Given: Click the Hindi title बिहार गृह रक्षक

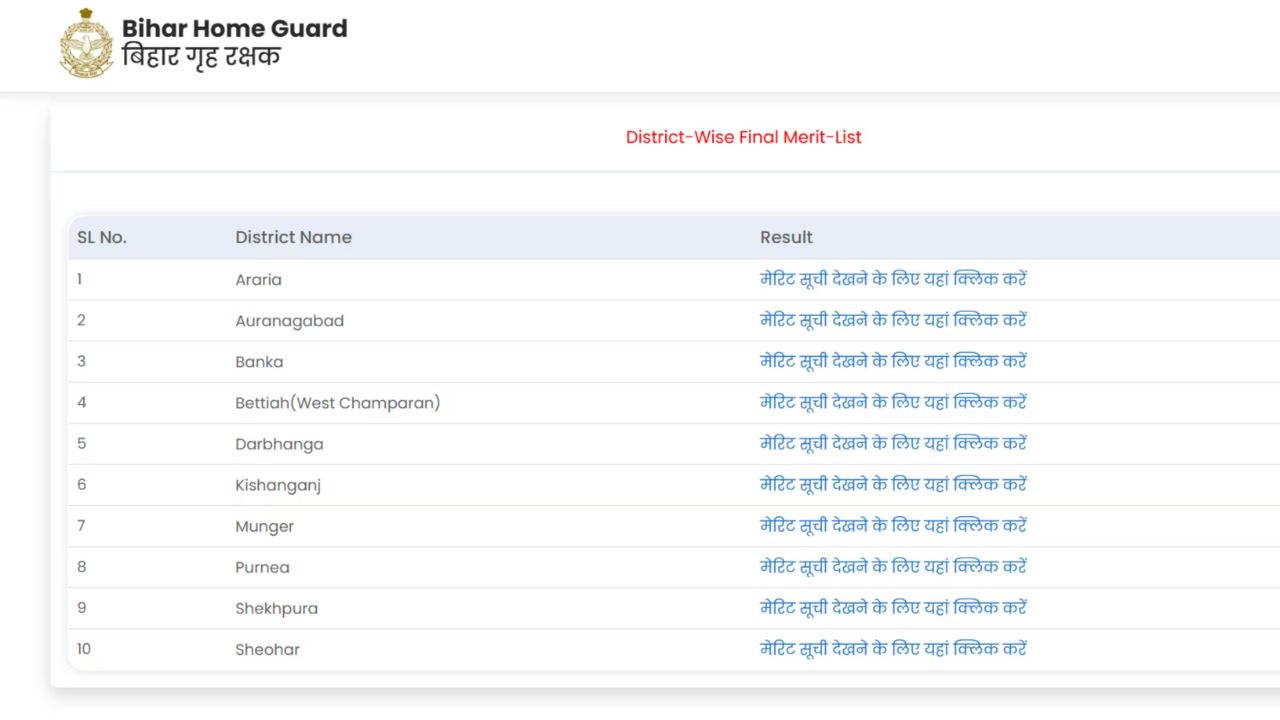Looking at the screenshot, I should tap(201, 57).
